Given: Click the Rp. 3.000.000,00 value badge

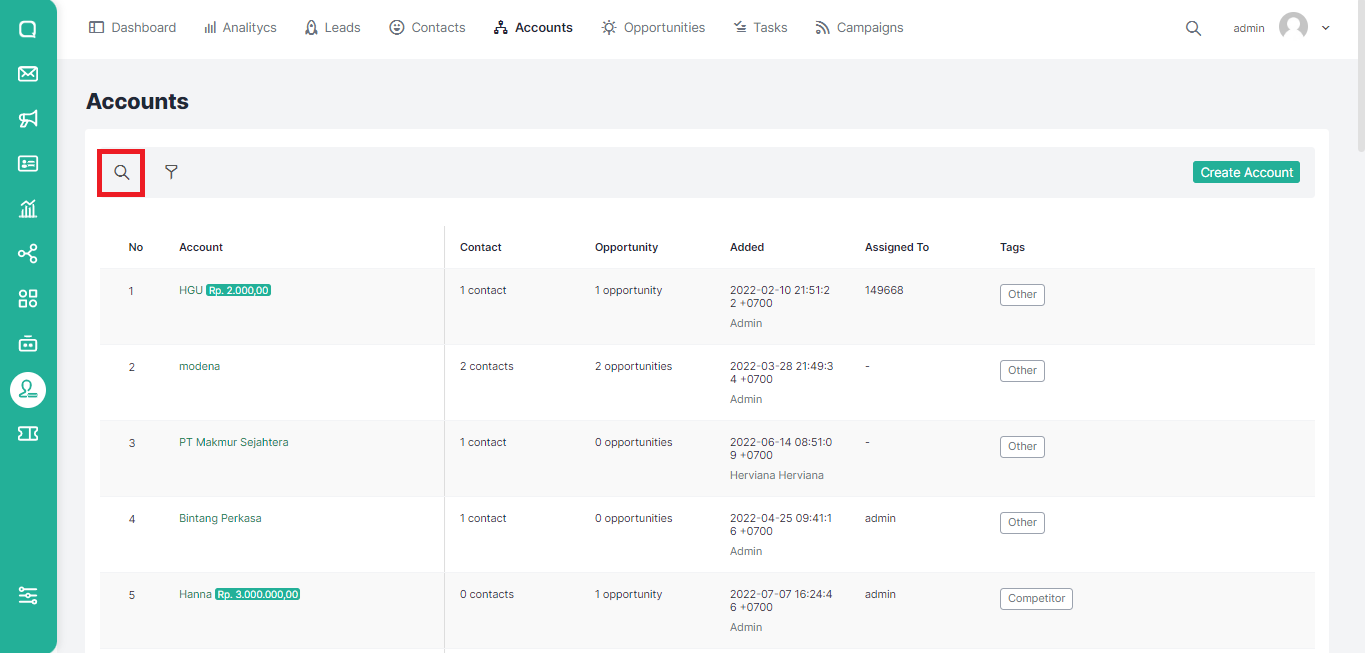Looking at the screenshot, I should point(257,594).
